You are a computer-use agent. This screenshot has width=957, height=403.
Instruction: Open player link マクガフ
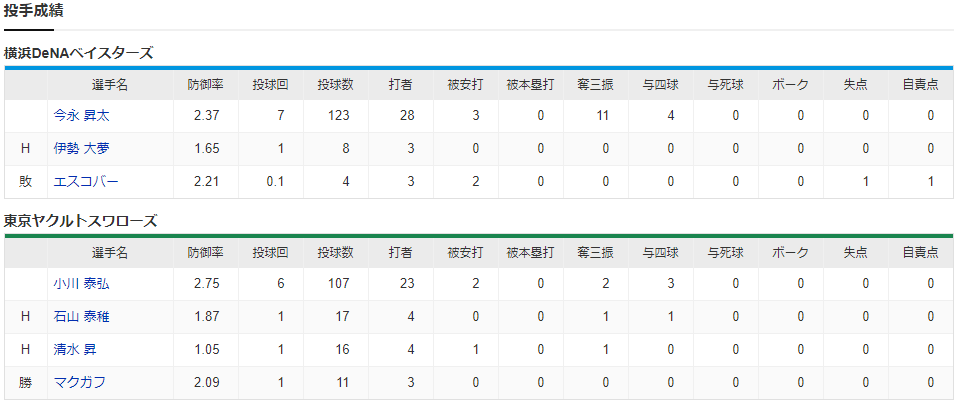coord(79,382)
